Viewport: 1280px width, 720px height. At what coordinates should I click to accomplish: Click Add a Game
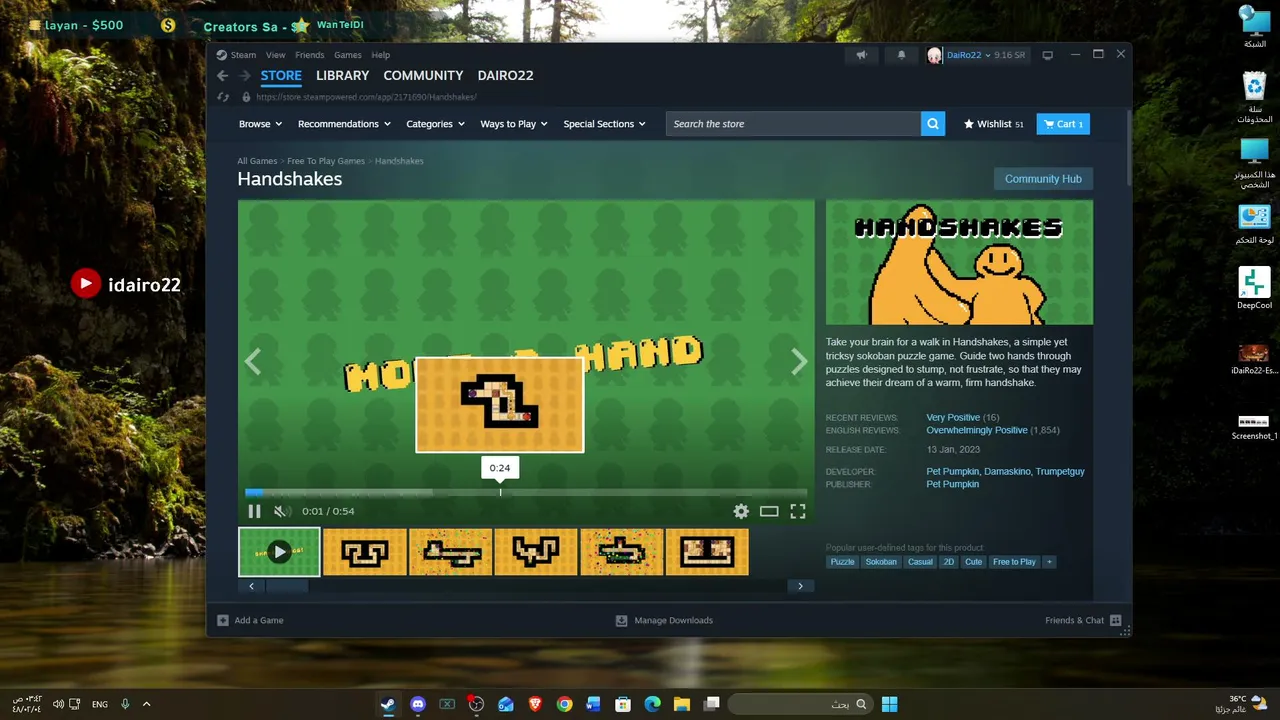click(251, 620)
